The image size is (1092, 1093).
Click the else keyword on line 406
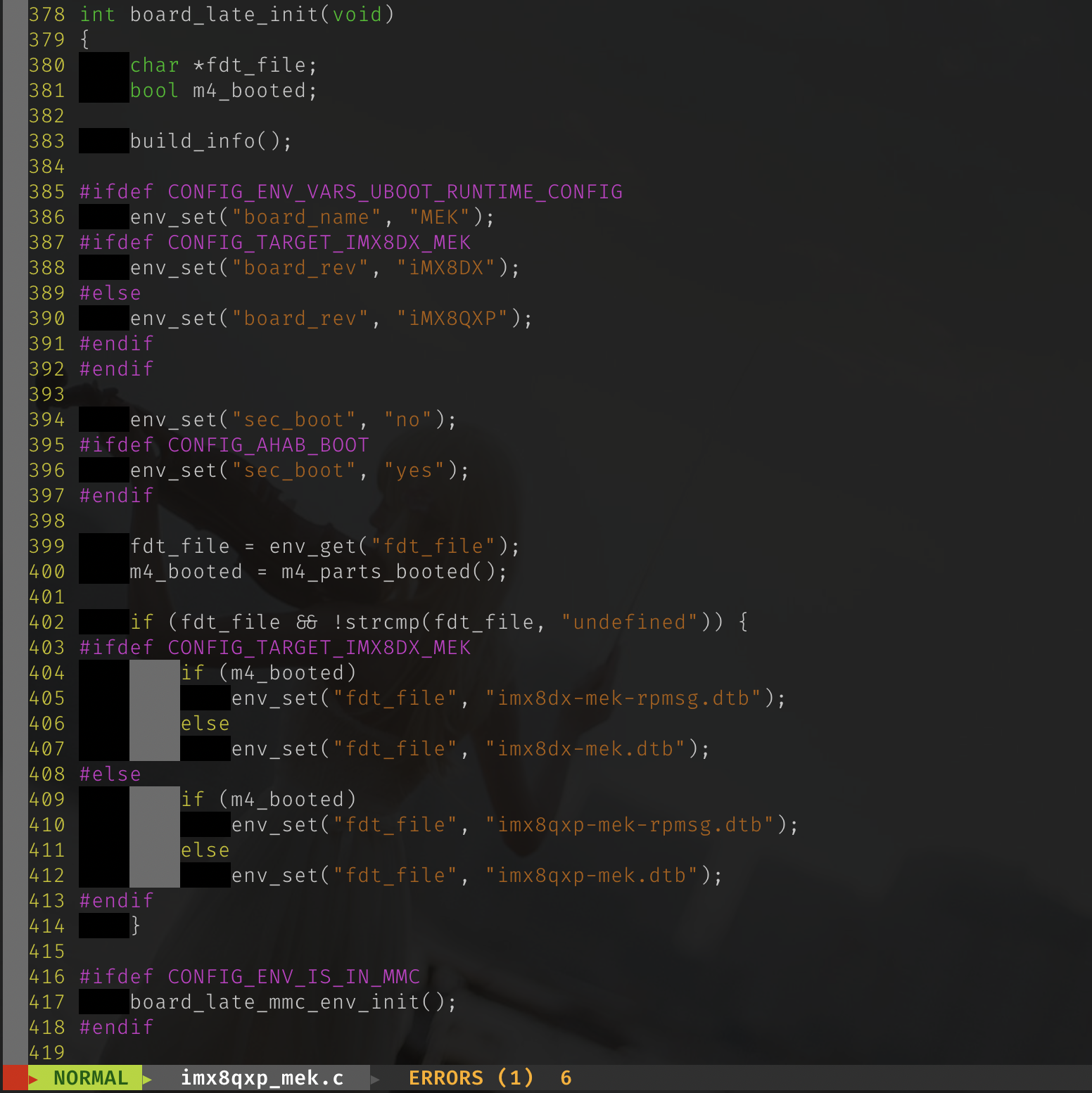(205, 723)
